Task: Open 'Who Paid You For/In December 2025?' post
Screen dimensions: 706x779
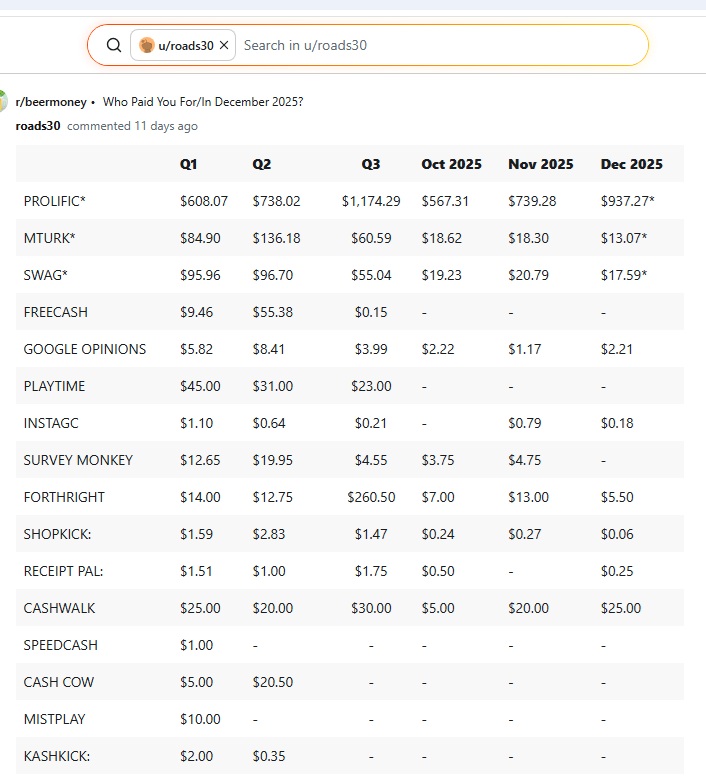Action: point(203,102)
